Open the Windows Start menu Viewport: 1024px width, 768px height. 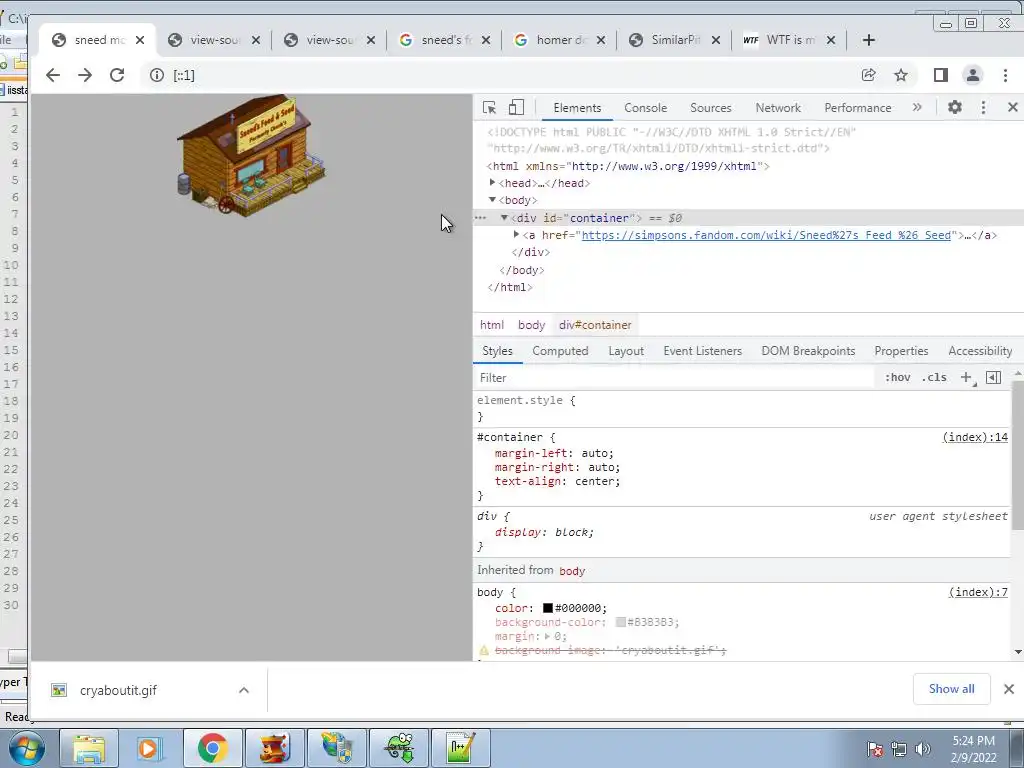pyautogui.click(x=26, y=748)
